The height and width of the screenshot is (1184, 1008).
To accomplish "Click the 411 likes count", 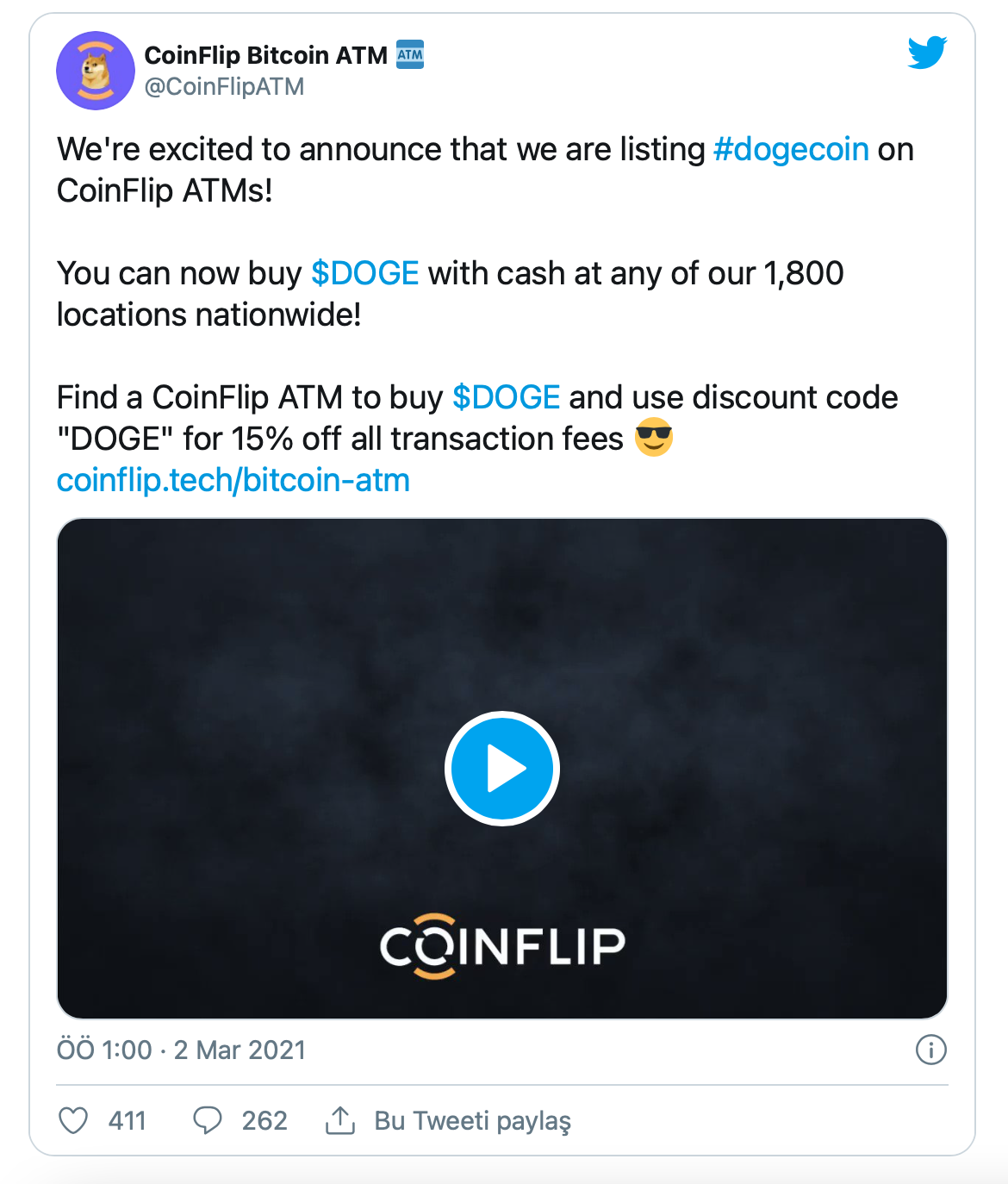I will pyautogui.click(x=128, y=1120).
